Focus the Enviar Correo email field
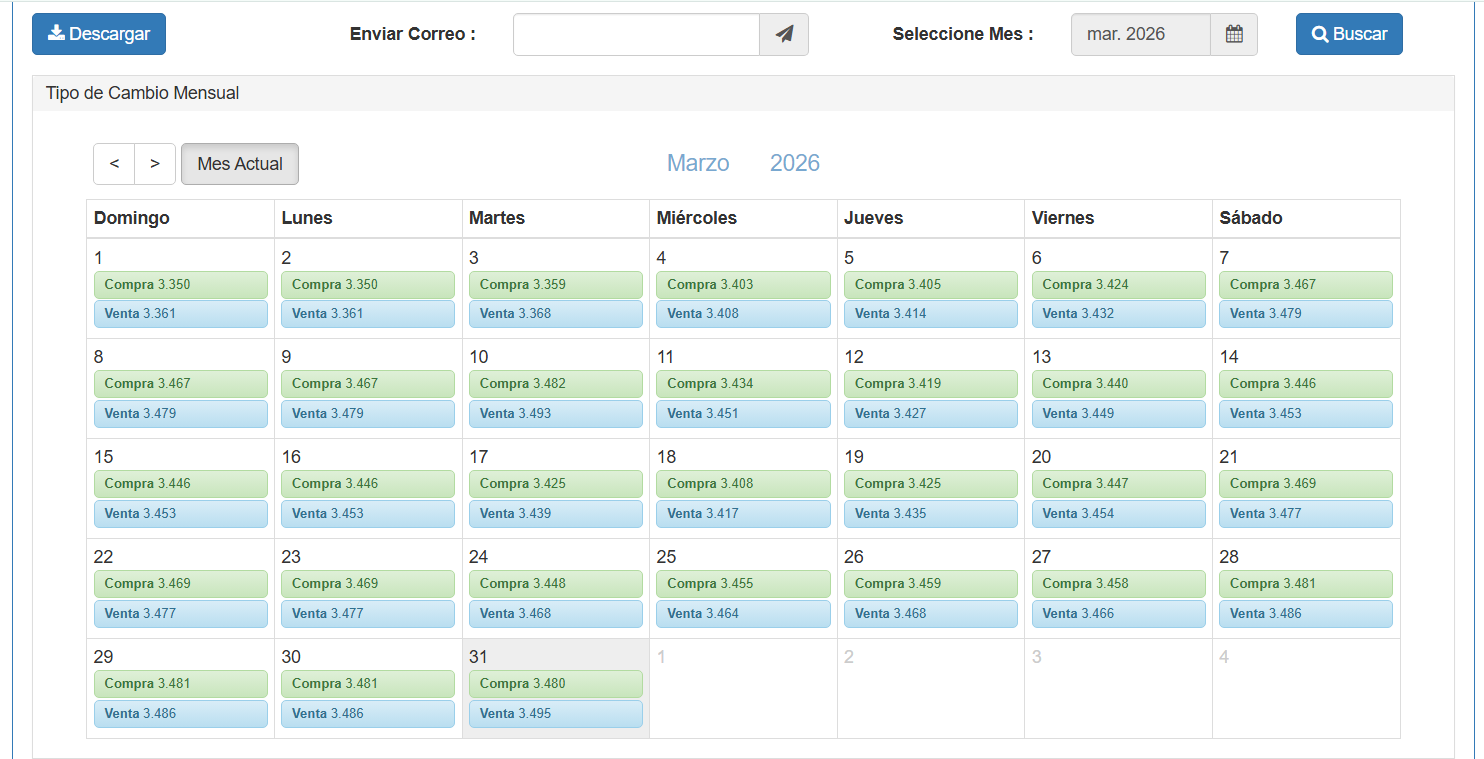This screenshot has width=1484, height=759. click(x=636, y=34)
